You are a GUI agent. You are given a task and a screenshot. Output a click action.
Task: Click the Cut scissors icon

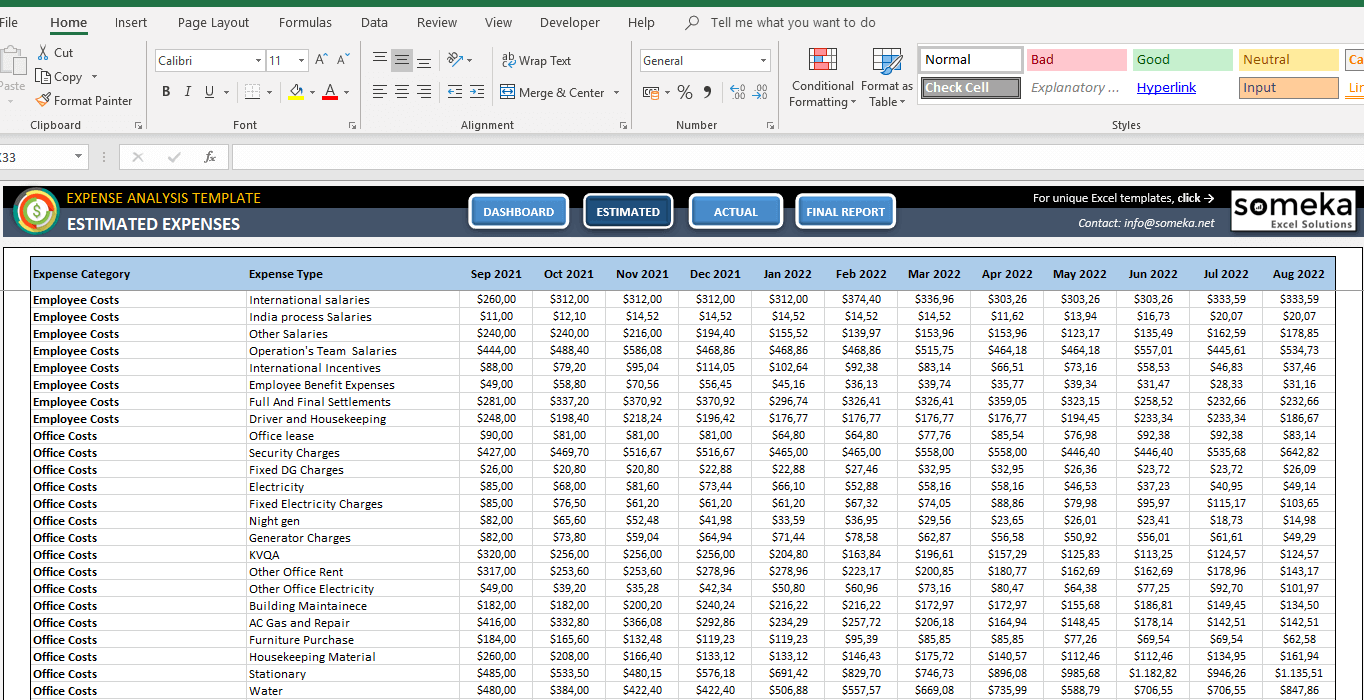pyautogui.click(x=43, y=52)
